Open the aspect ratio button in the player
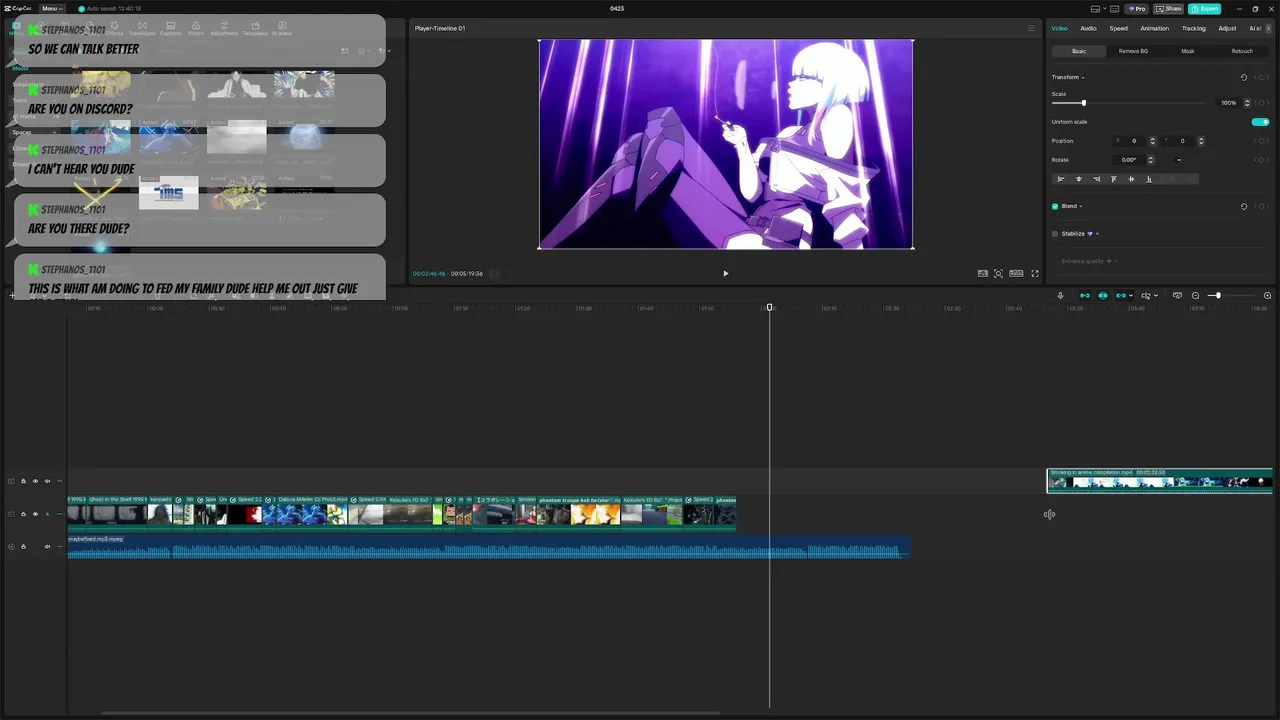The height and width of the screenshot is (720, 1280). coord(1016,273)
